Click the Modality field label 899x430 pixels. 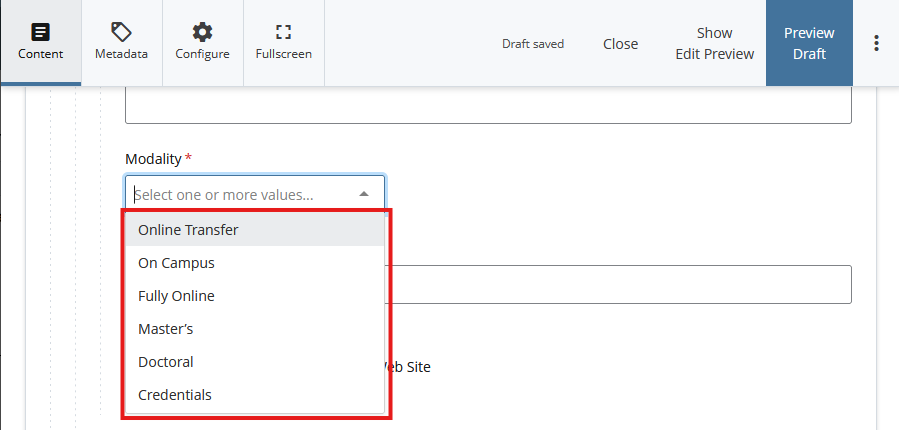[x=153, y=159]
